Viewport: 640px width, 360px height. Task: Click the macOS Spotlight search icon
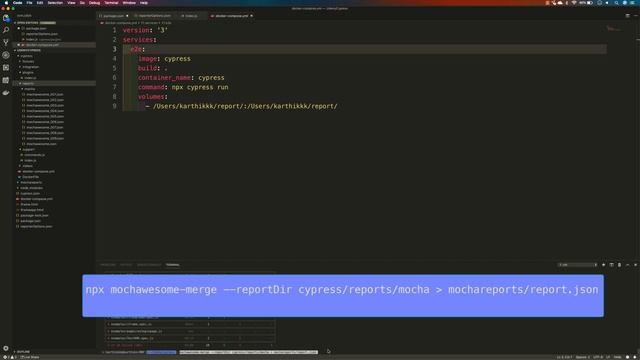[x=616, y=3]
